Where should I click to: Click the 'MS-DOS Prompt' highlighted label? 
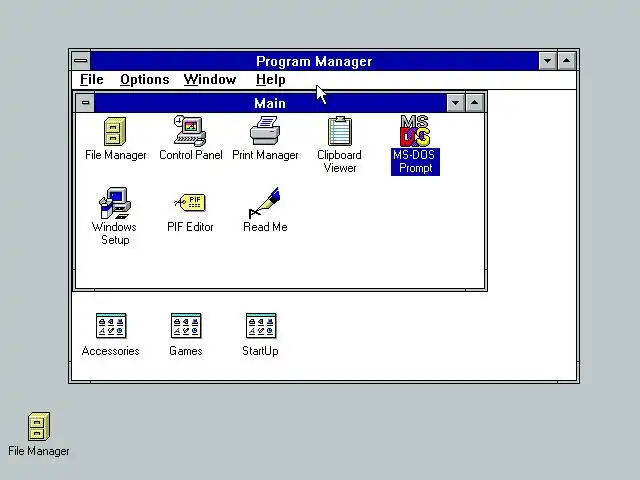click(x=415, y=162)
